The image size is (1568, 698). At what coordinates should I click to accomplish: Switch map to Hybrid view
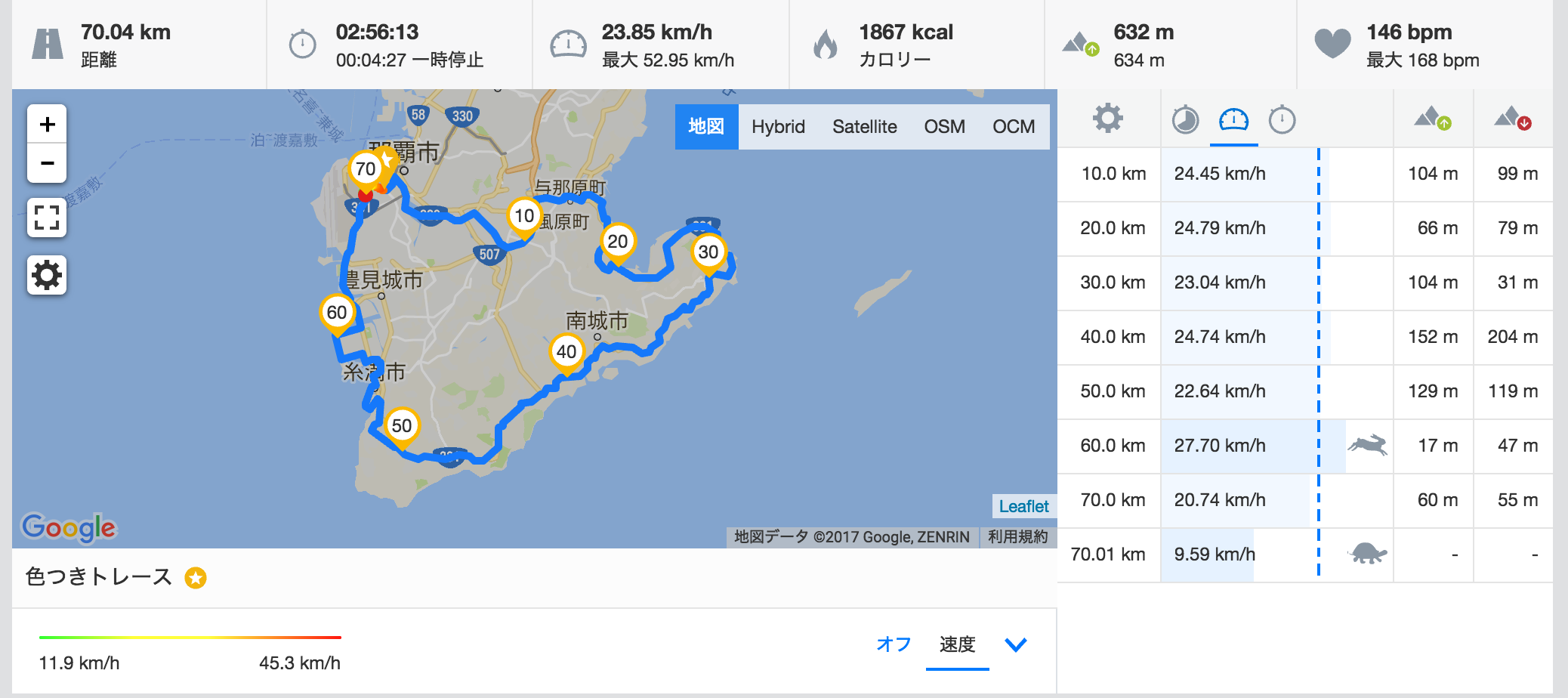(778, 127)
